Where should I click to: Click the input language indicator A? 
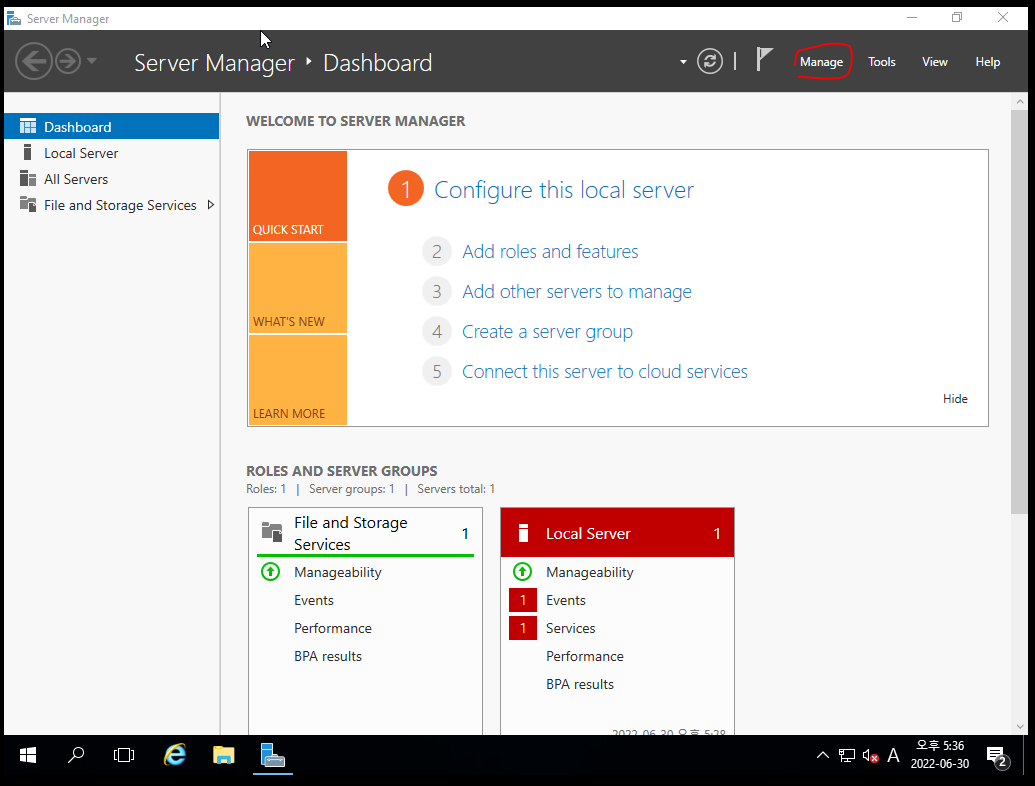893,755
